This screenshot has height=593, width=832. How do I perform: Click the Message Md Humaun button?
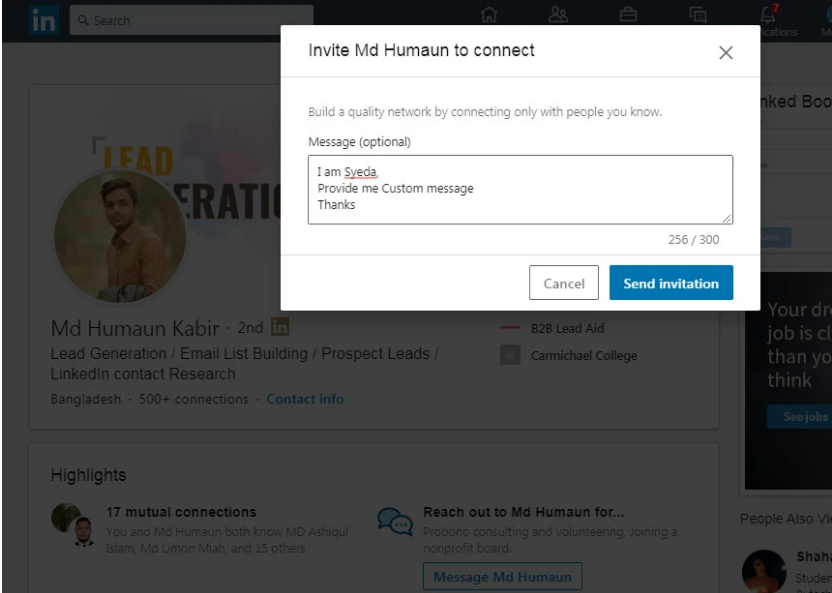coord(503,576)
